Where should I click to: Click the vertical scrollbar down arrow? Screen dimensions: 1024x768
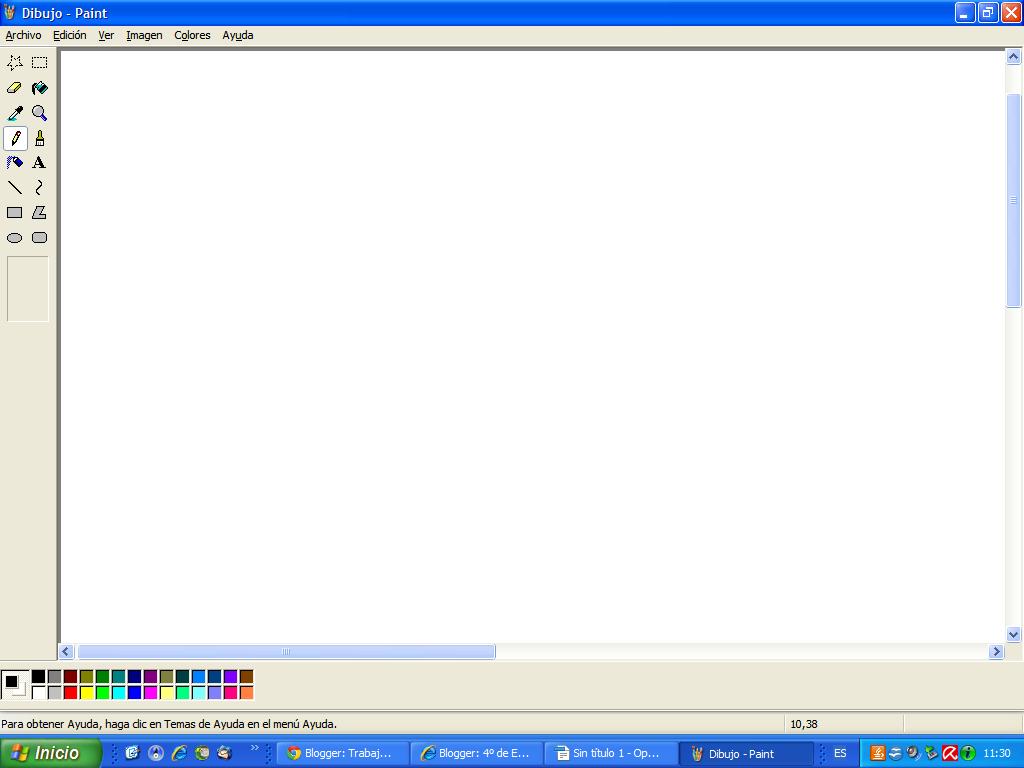1014,634
